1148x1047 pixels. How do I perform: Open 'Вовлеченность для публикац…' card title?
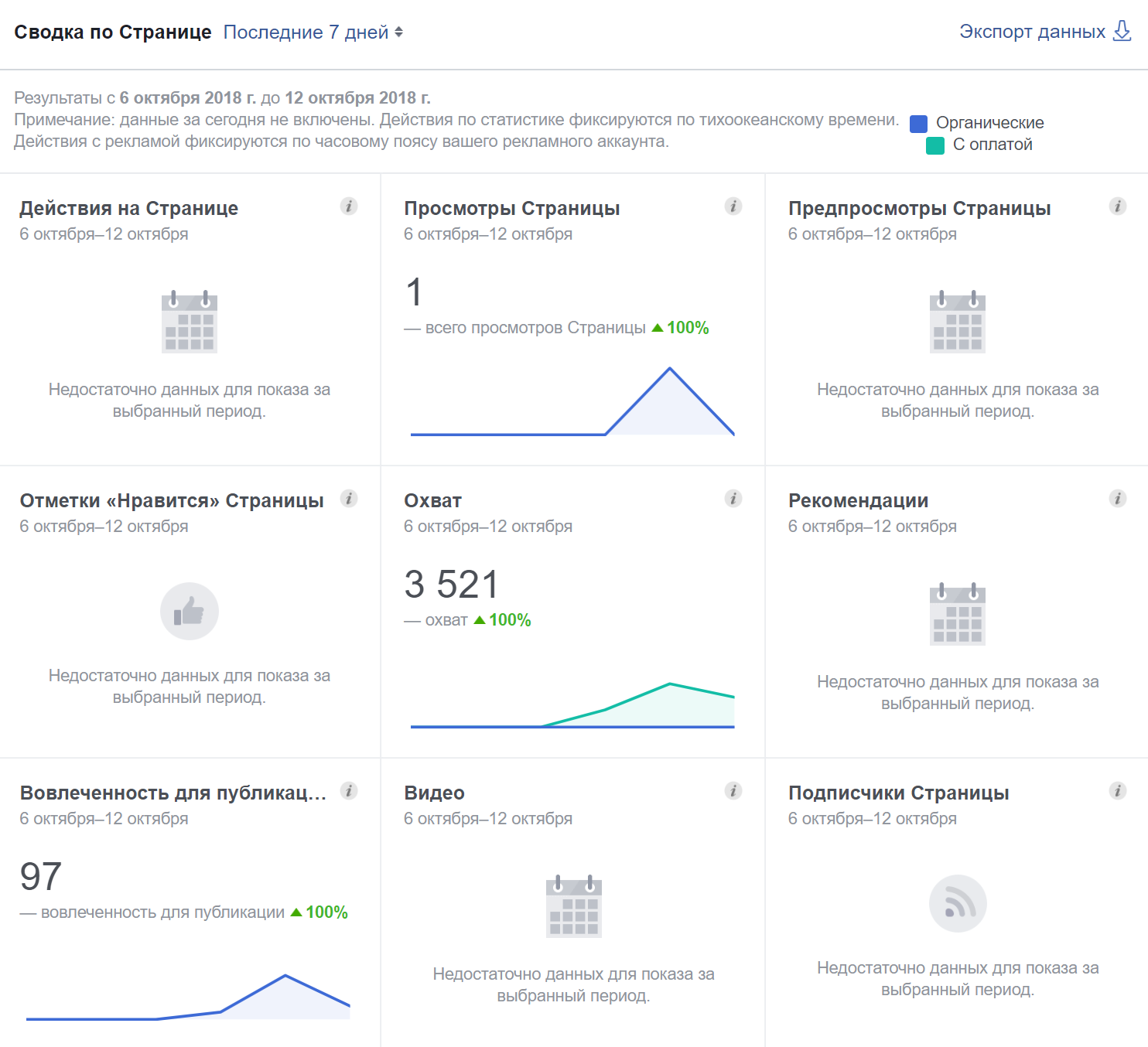point(173,793)
